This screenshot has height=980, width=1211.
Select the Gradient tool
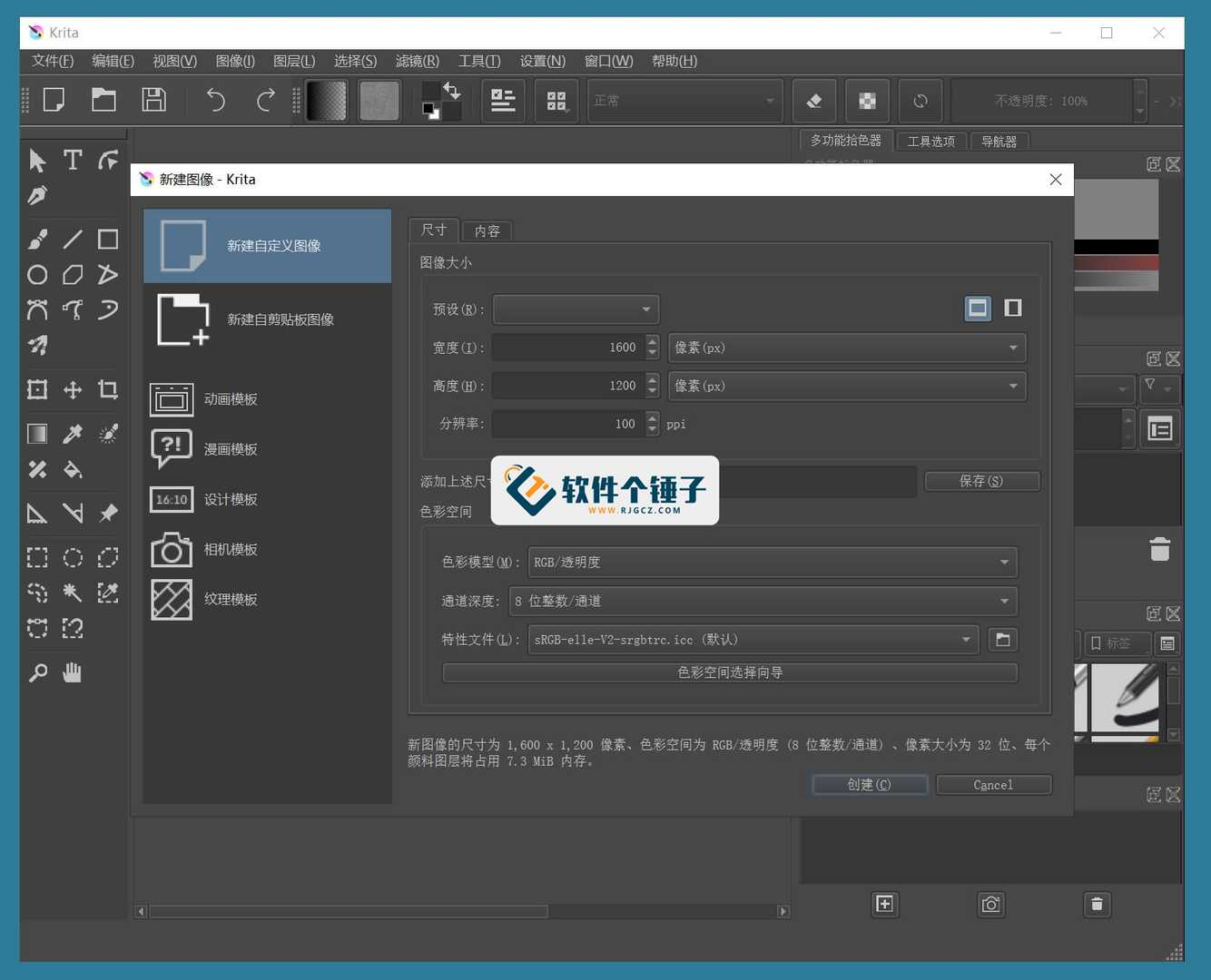[37, 434]
